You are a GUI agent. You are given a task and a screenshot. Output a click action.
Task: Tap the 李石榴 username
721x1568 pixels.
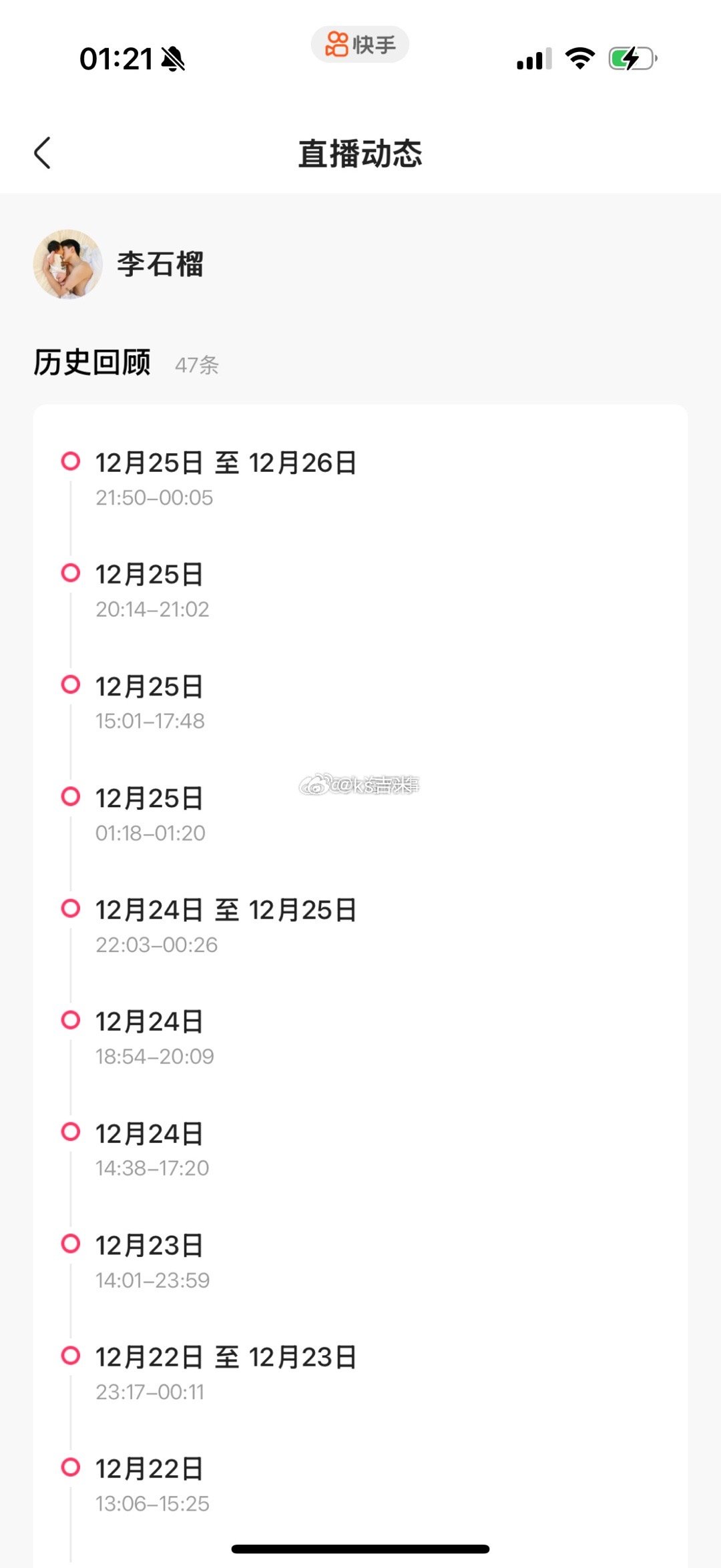pyautogui.click(x=161, y=264)
